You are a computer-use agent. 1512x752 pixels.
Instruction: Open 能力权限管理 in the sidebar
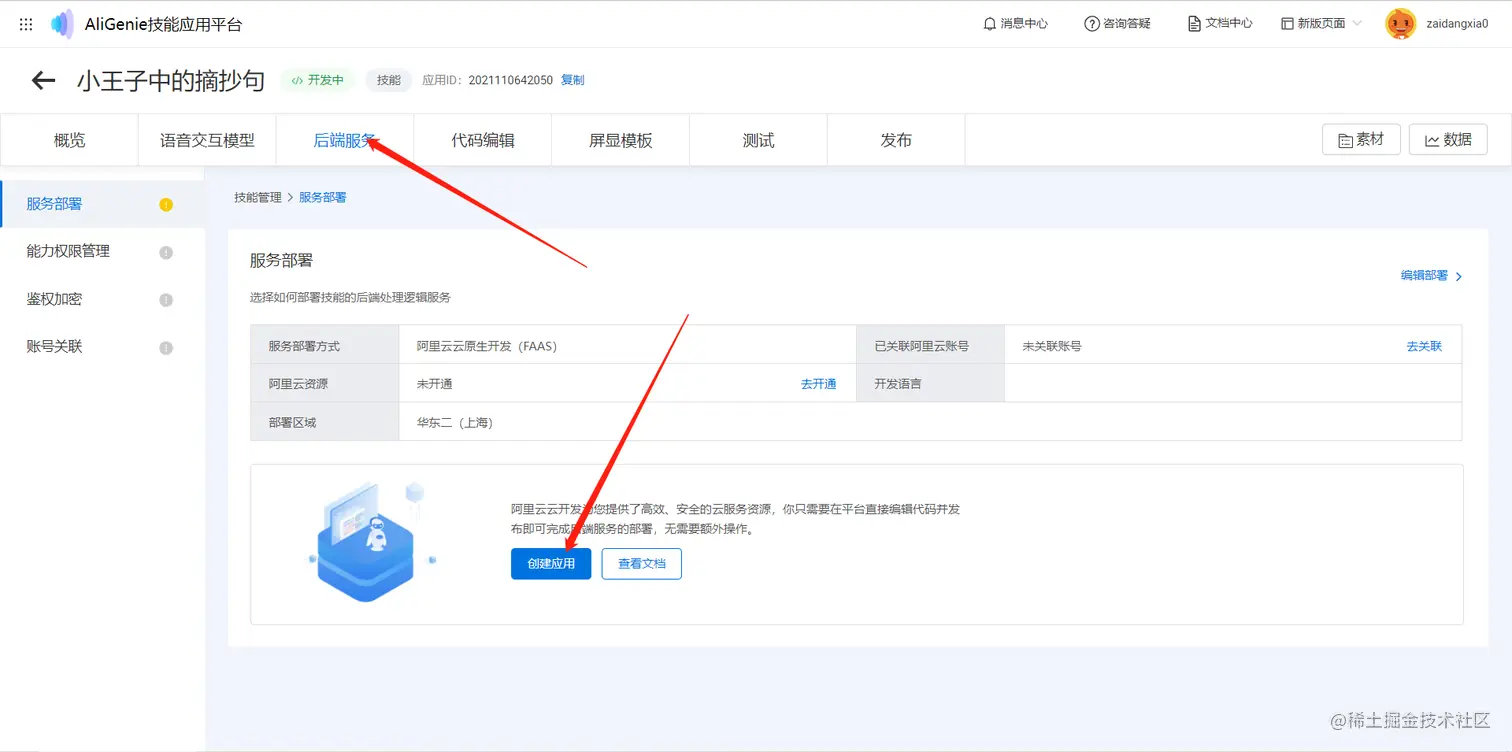[102, 251]
